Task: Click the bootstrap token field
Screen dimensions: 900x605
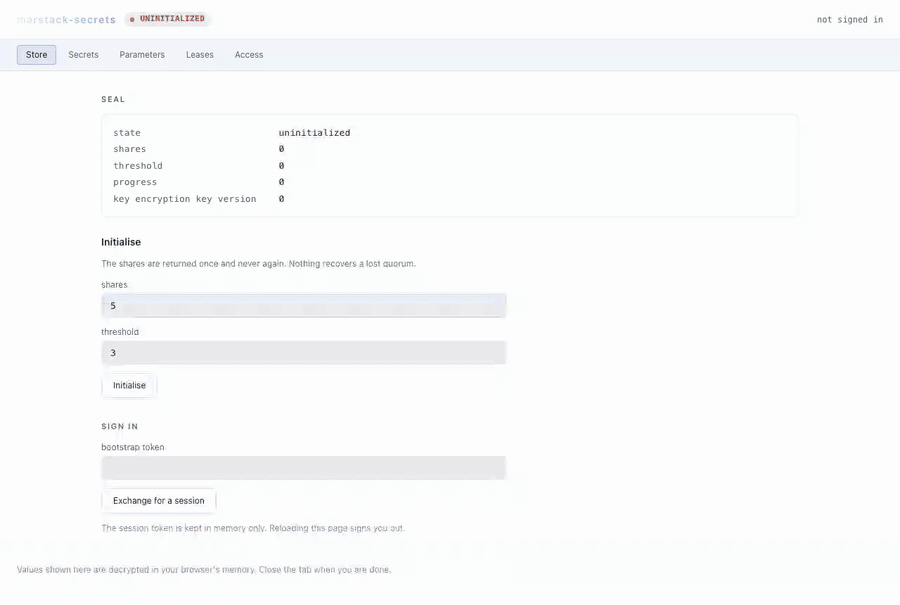Action: coord(304,468)
